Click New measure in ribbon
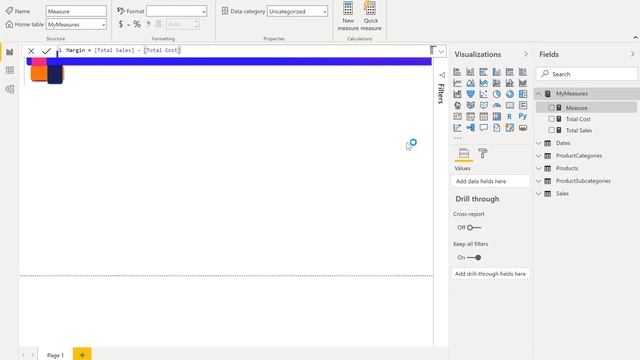 pyautogui.click(x=348, y=16)
